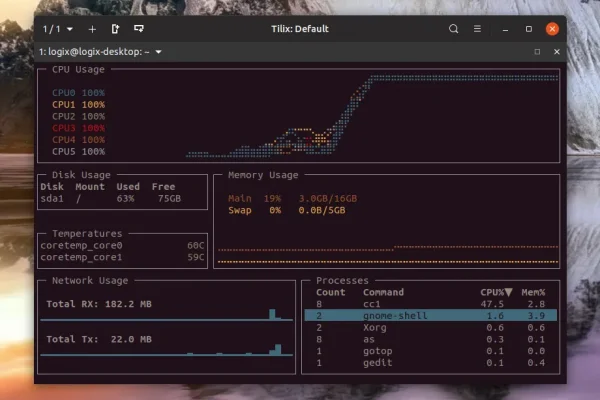This screenshot has width=600, height=400.
Task: Select the red CPU3 100% legend entry
Action: tap(78, 128)
